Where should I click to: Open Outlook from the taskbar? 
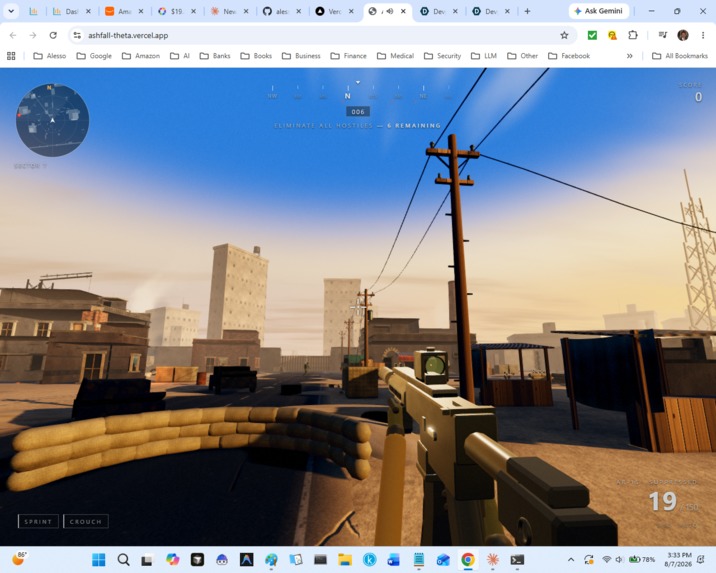click(443, 559)
